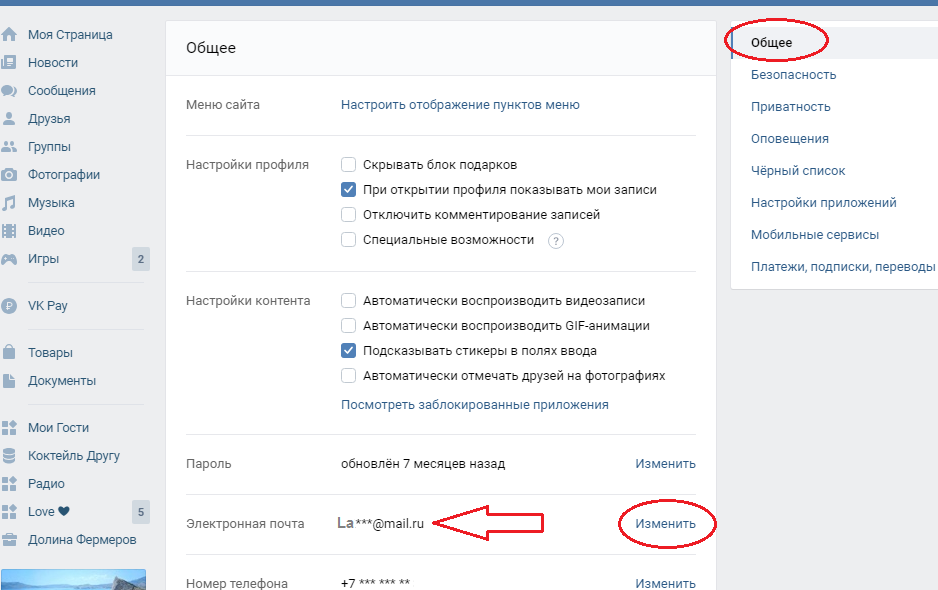Open VK Pay icon in sidebar
Viewport: 938px width, 590px height.
[9, 306]
